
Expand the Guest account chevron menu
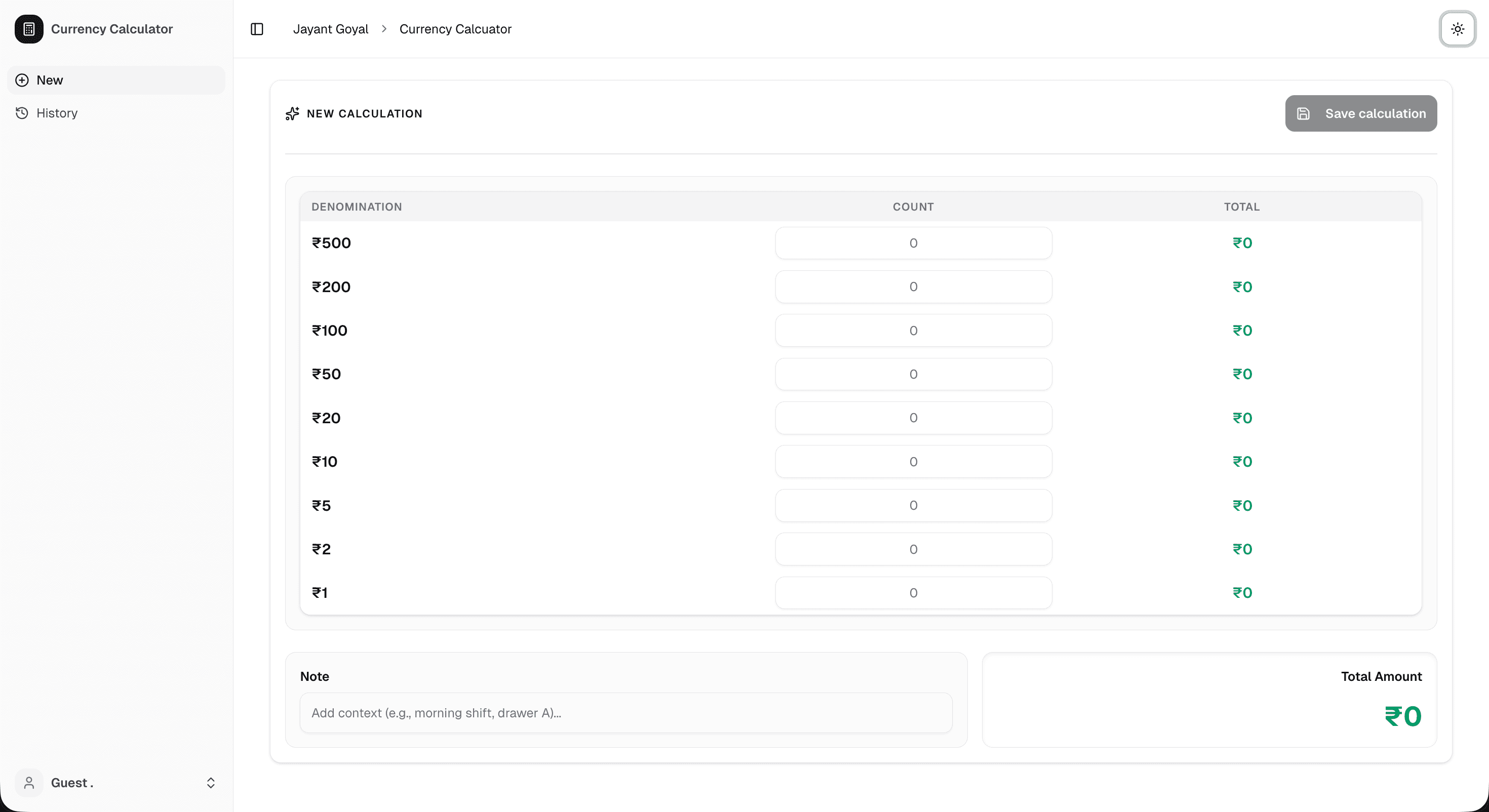(211, 783)
